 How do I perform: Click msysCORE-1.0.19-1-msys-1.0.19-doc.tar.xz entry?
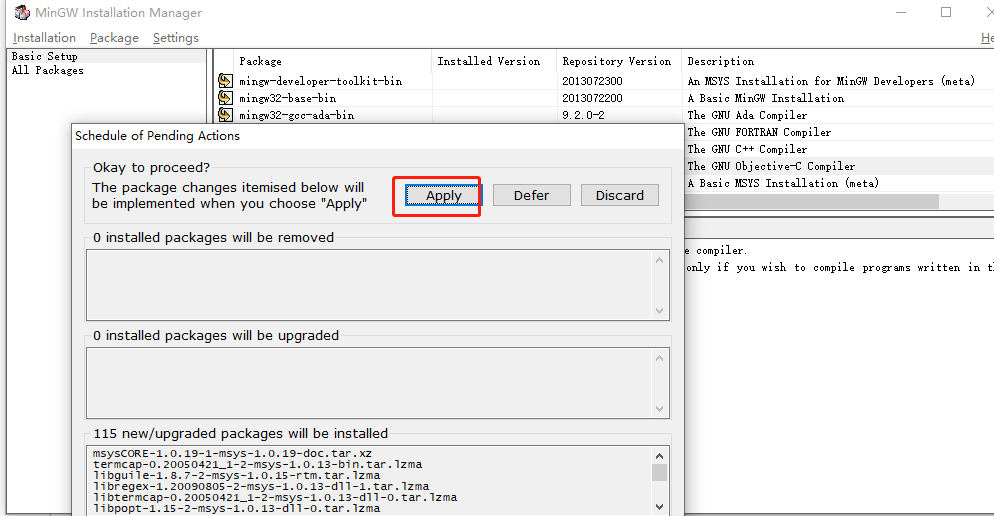(x=232, y=453)
